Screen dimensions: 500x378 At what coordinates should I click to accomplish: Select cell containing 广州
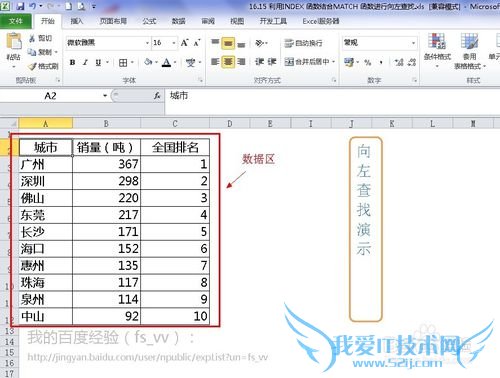tap(46, 164)
